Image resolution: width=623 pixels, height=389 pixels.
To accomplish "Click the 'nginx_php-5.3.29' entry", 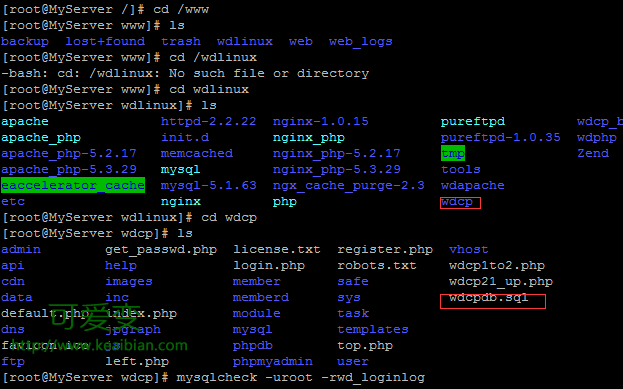I will (337, 170).
